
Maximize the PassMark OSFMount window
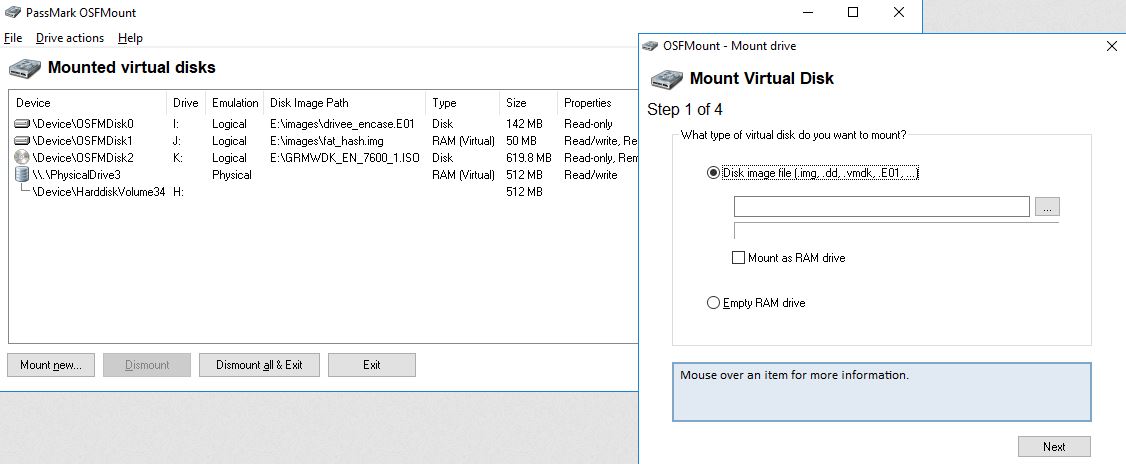(x=853, y=12)
